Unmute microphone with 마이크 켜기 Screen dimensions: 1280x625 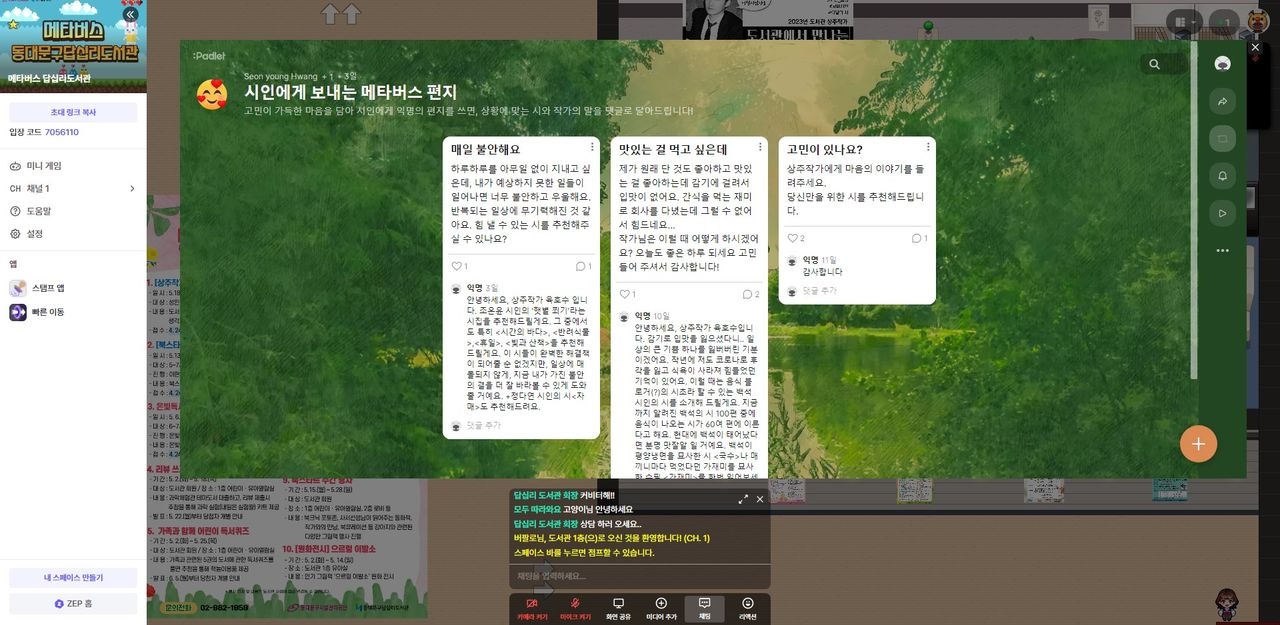click(575, 609)
